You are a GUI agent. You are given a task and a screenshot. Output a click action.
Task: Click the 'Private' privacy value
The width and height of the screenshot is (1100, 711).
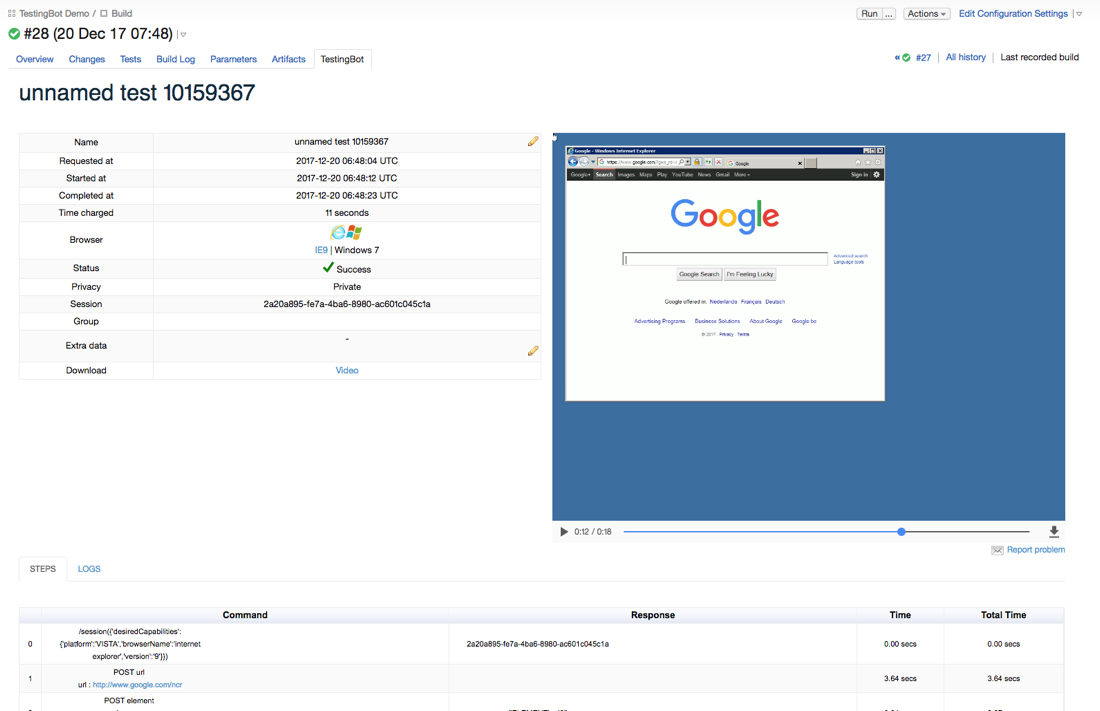point(347,286)
